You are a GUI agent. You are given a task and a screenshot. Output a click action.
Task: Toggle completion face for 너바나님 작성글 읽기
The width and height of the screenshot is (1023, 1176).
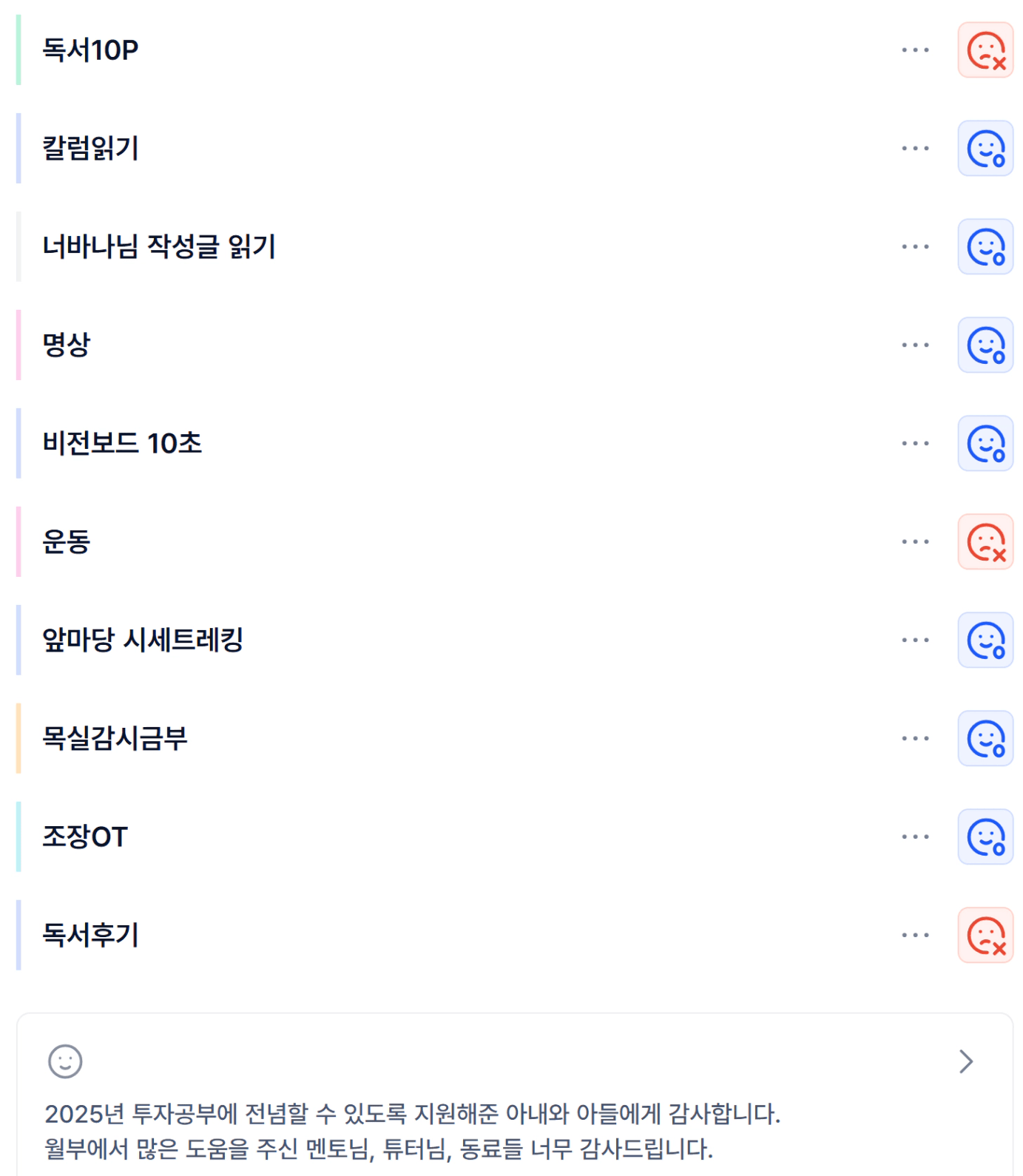pyautogui.click(x=985, y=247)
